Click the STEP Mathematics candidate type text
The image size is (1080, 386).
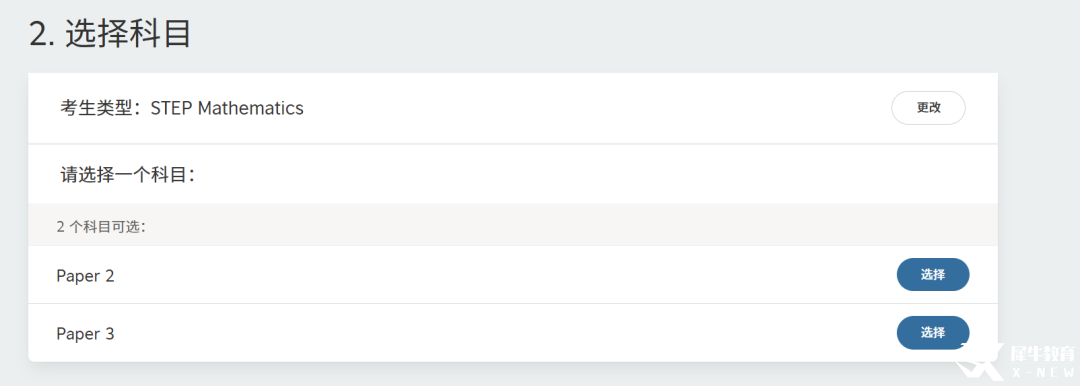point(227,108)
